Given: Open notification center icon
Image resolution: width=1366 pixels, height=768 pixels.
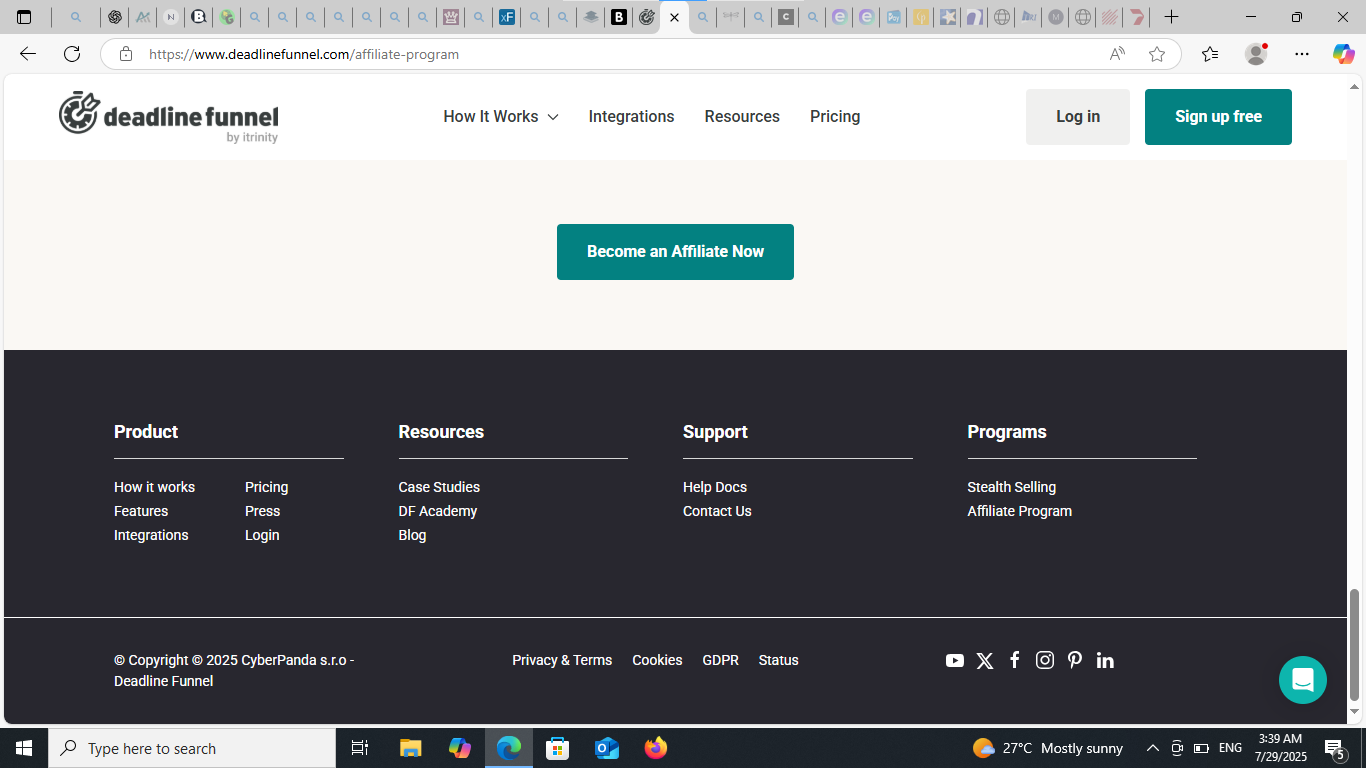Looking at the screenshot, I should [x=1333, y=748].
